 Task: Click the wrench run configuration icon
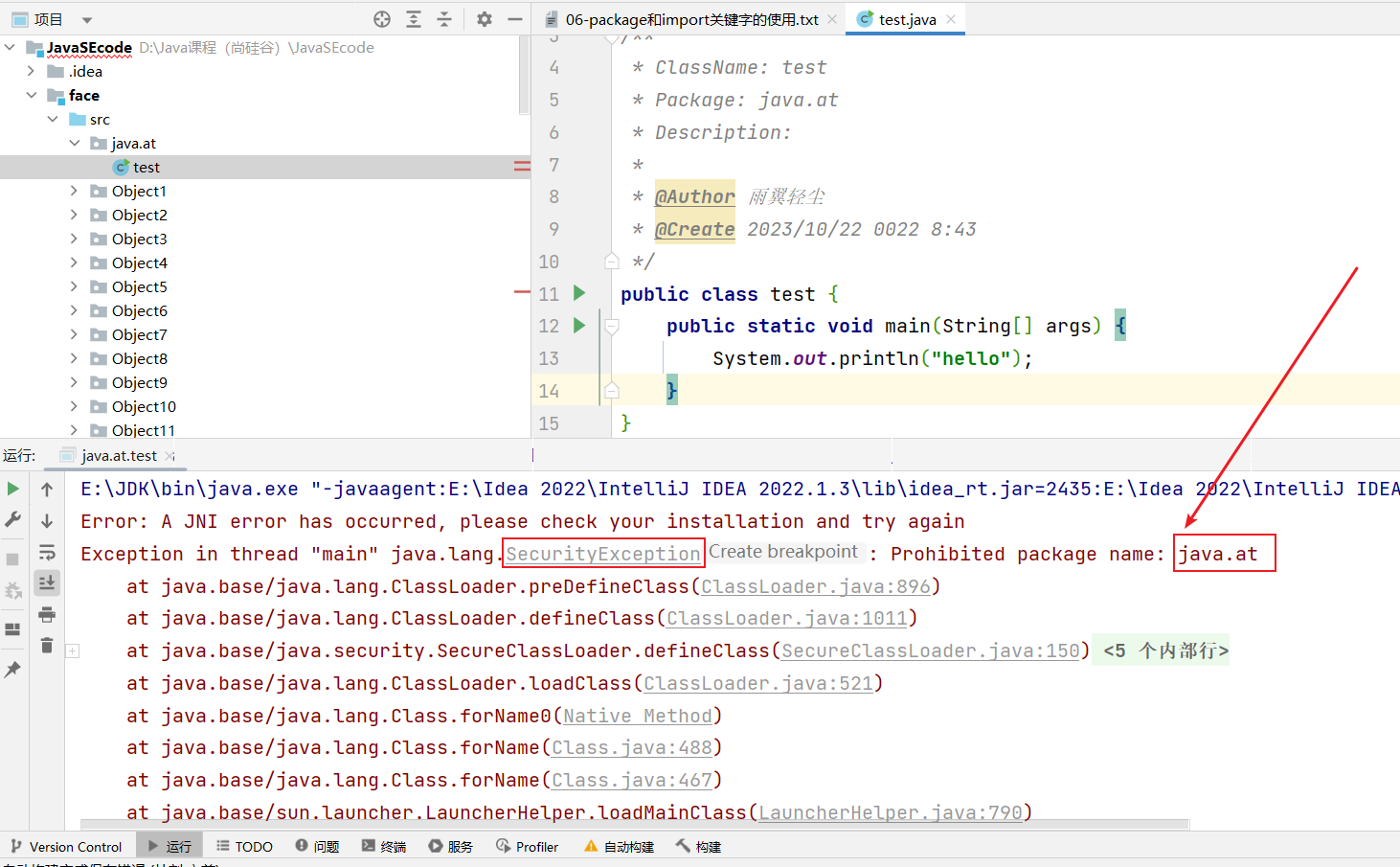point(13,519)
